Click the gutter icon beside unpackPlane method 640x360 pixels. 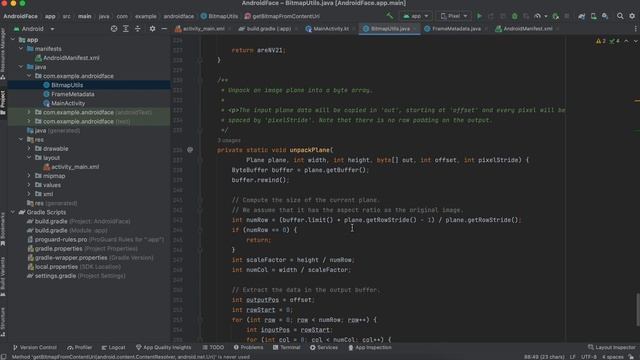coord(190,150)
